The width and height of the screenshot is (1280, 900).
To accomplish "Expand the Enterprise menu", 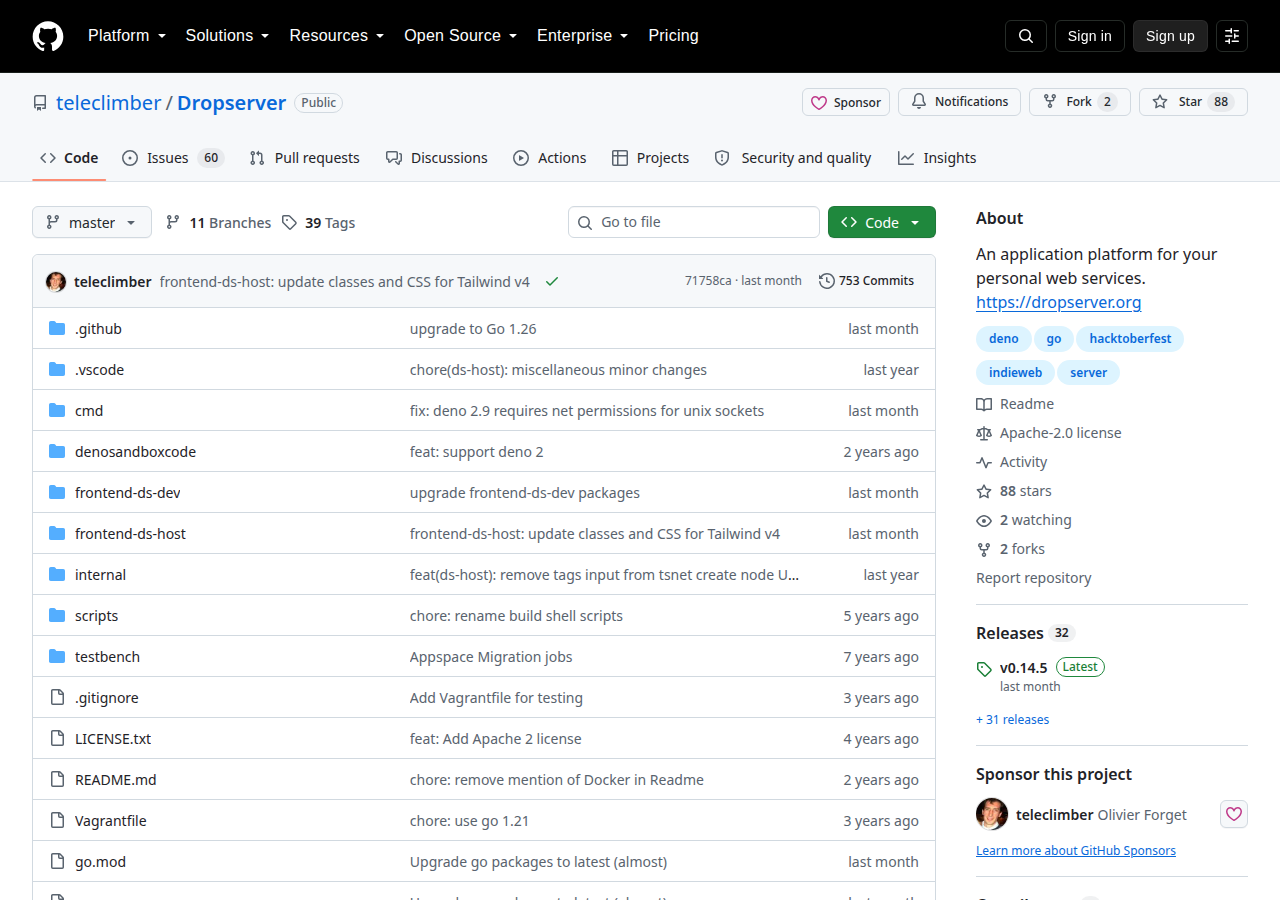I will [x=582, y=36].
